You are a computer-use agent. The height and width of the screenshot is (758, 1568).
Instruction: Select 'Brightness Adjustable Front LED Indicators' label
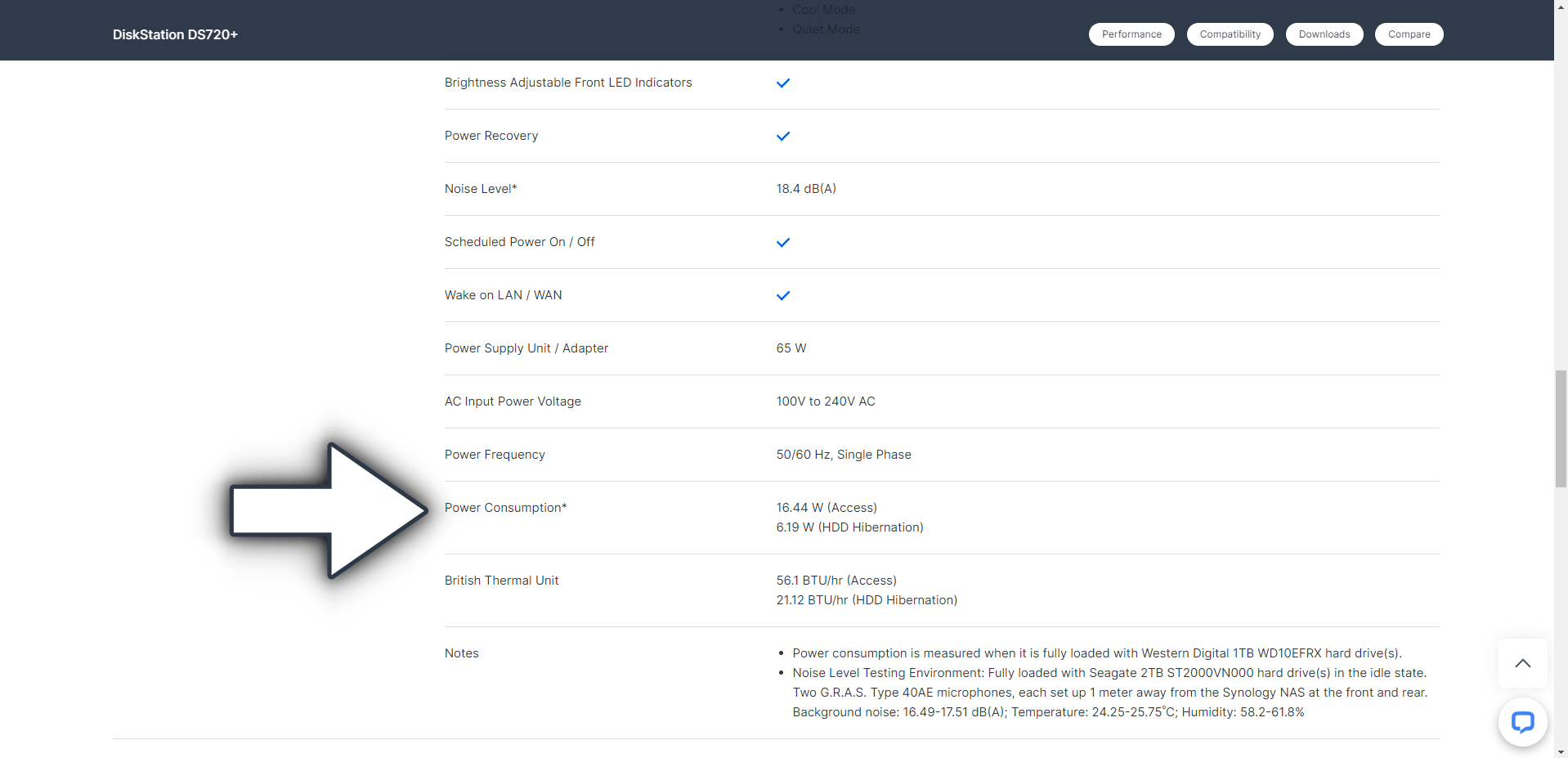568,83
